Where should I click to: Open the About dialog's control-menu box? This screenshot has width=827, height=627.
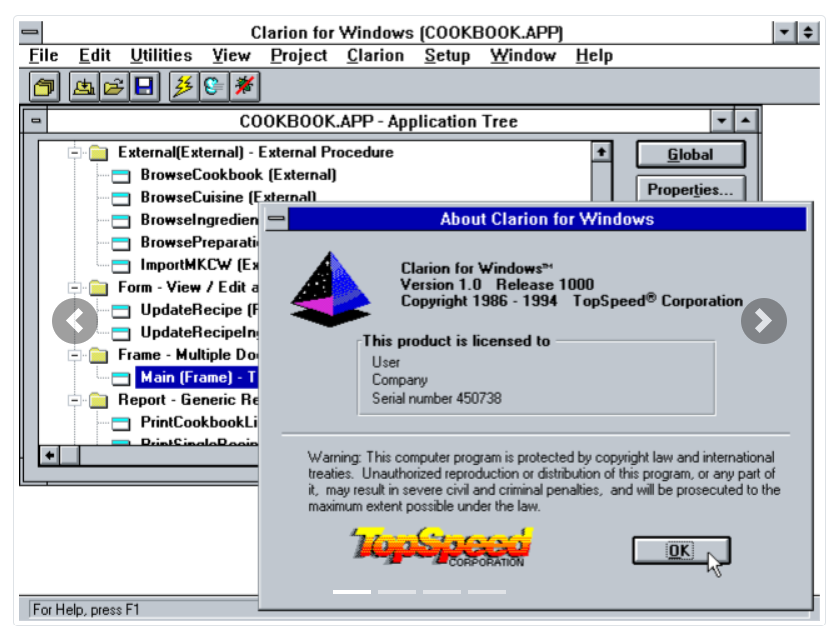(x=276, y=219)
